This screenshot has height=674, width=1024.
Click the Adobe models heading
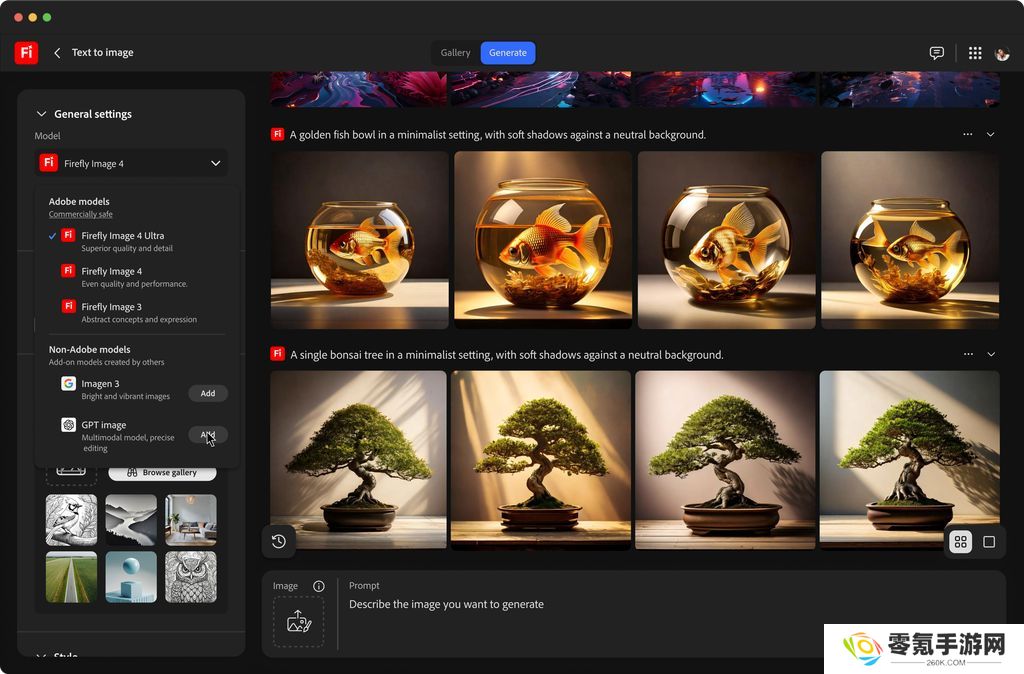79,201
